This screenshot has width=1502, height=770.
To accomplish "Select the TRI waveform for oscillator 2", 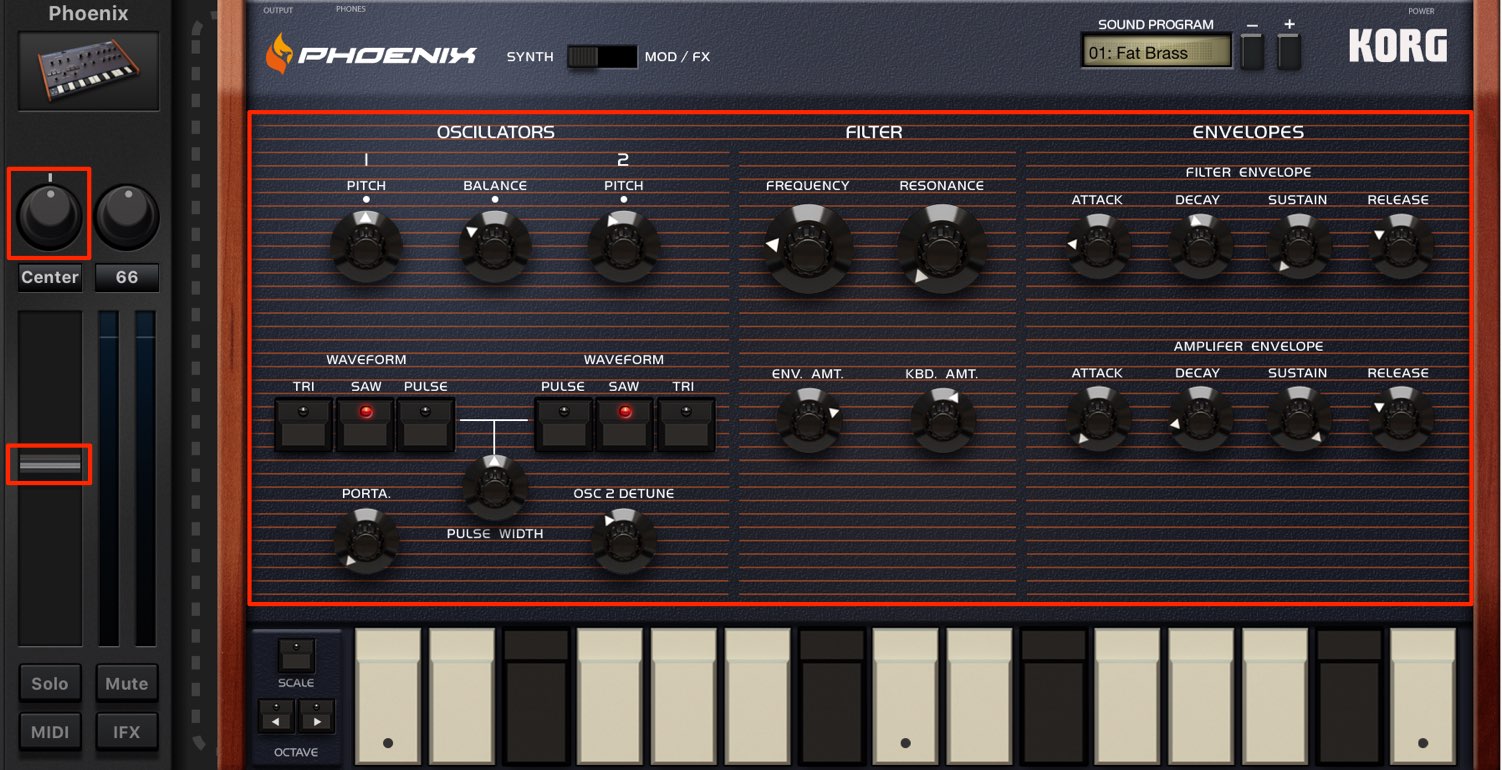I will 685,424.
